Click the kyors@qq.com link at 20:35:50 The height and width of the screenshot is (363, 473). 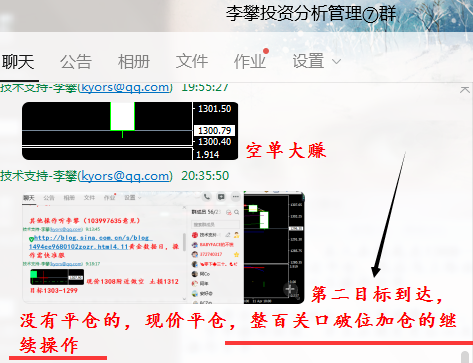pyautogui.click(x=125, y=176)
